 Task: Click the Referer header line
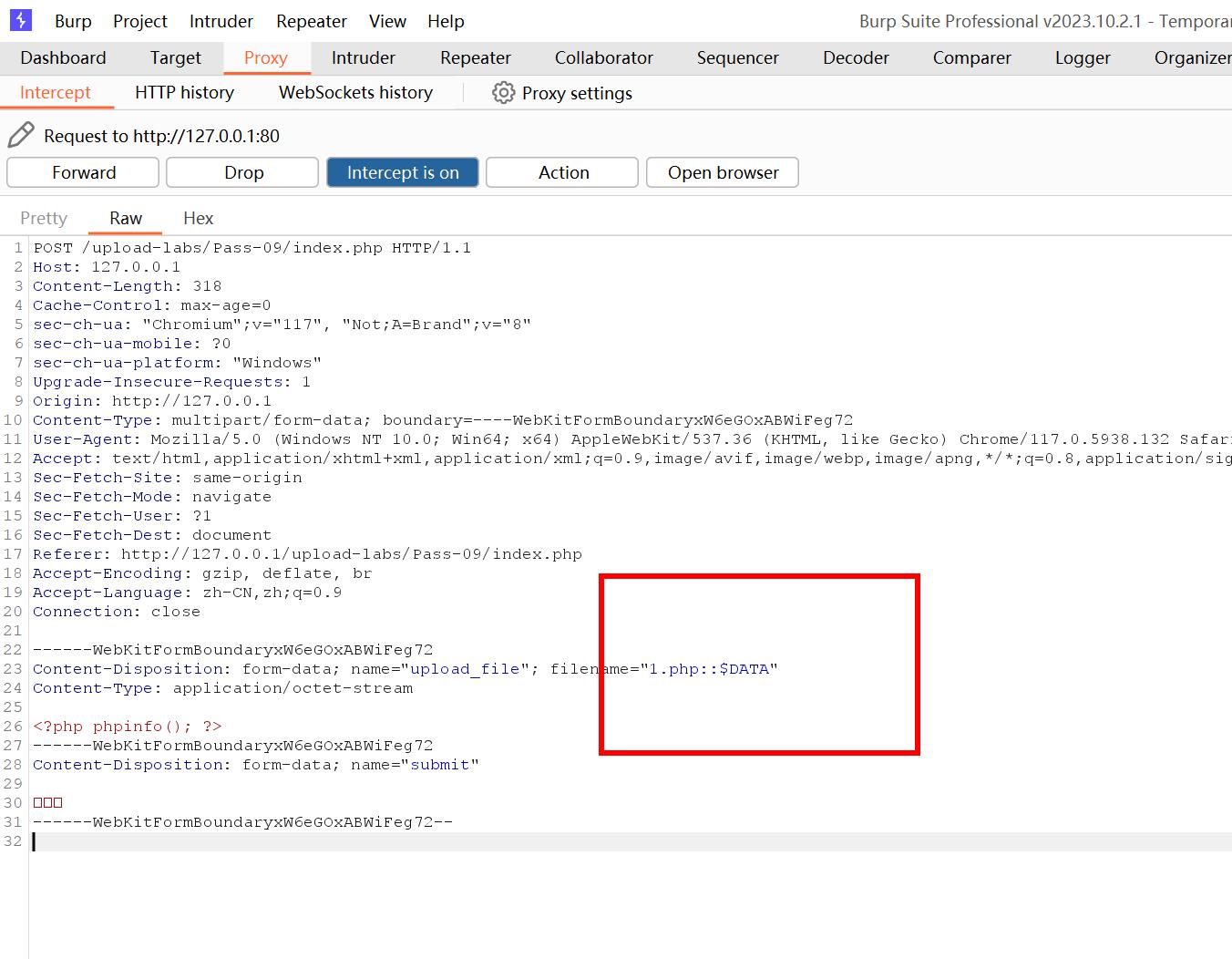tap(307, 554)
